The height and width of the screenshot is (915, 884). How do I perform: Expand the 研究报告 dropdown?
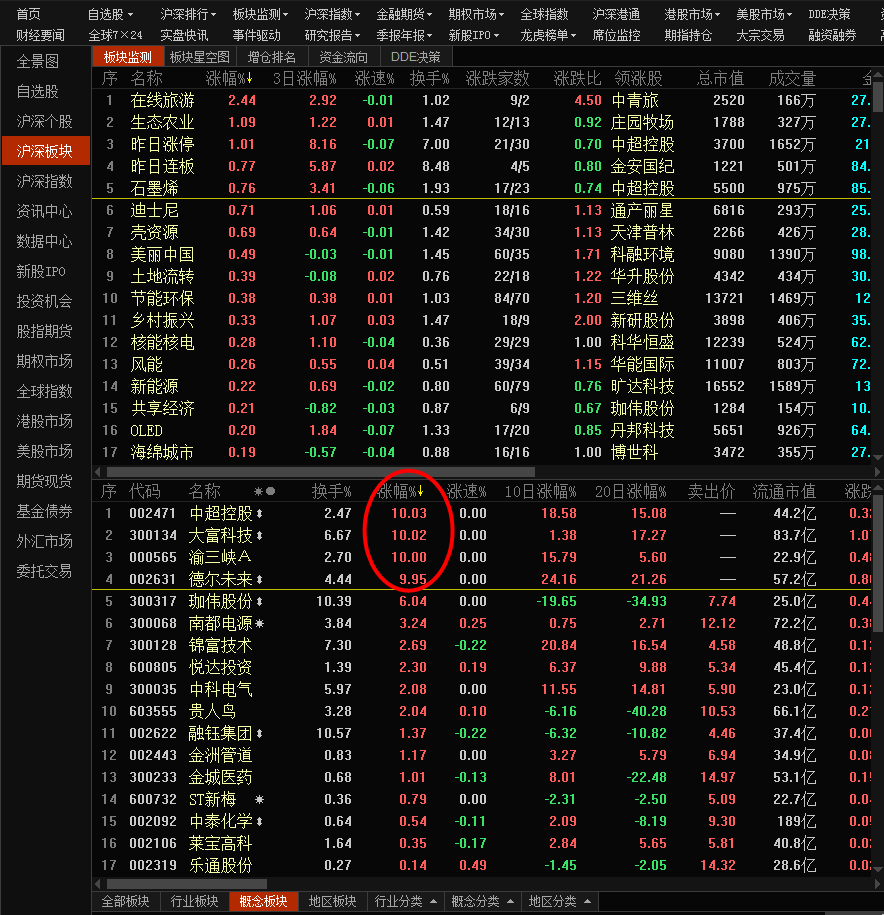pos(332,36)
